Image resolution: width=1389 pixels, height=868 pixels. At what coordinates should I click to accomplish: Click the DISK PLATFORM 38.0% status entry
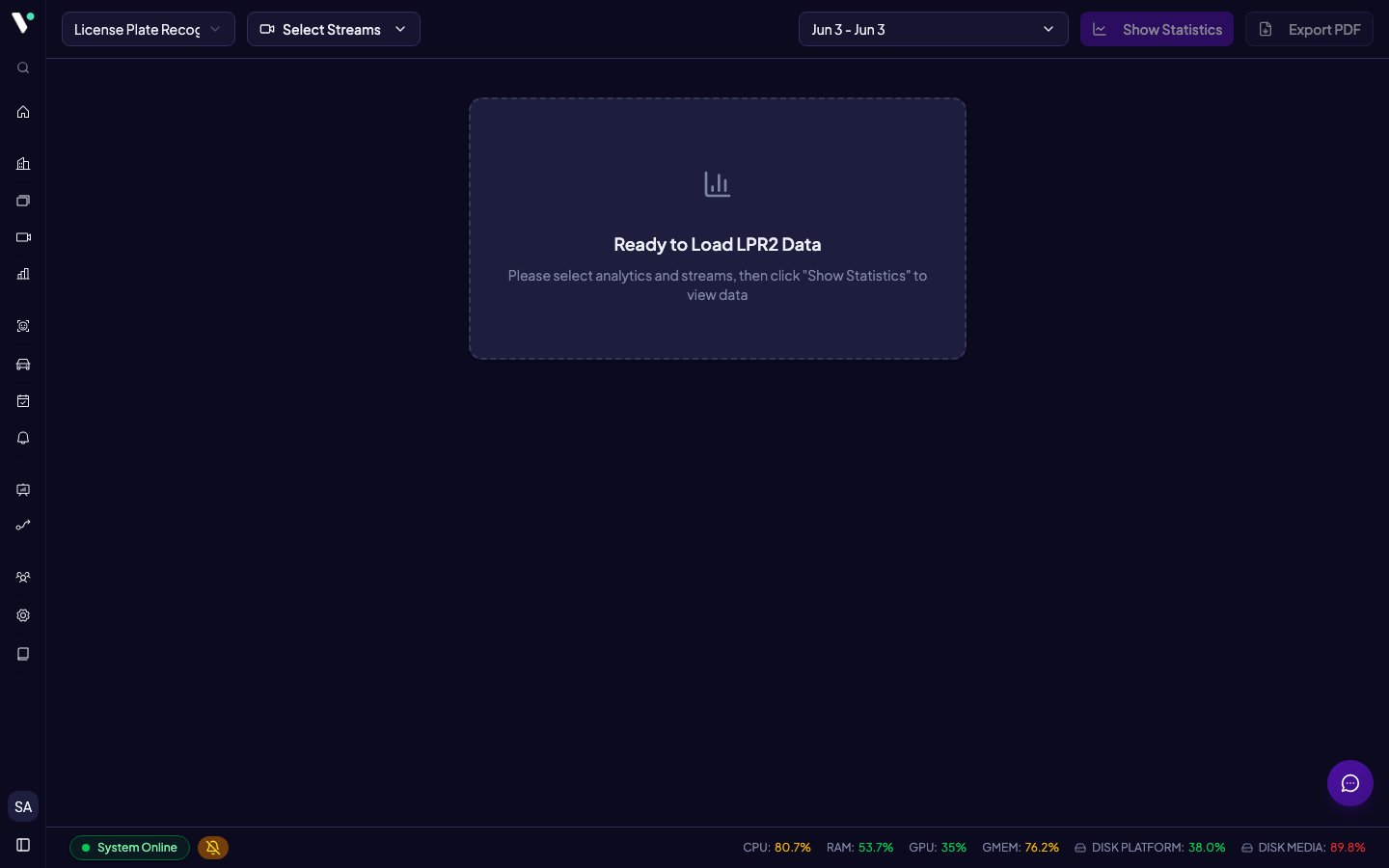(x=1150, y=848)
